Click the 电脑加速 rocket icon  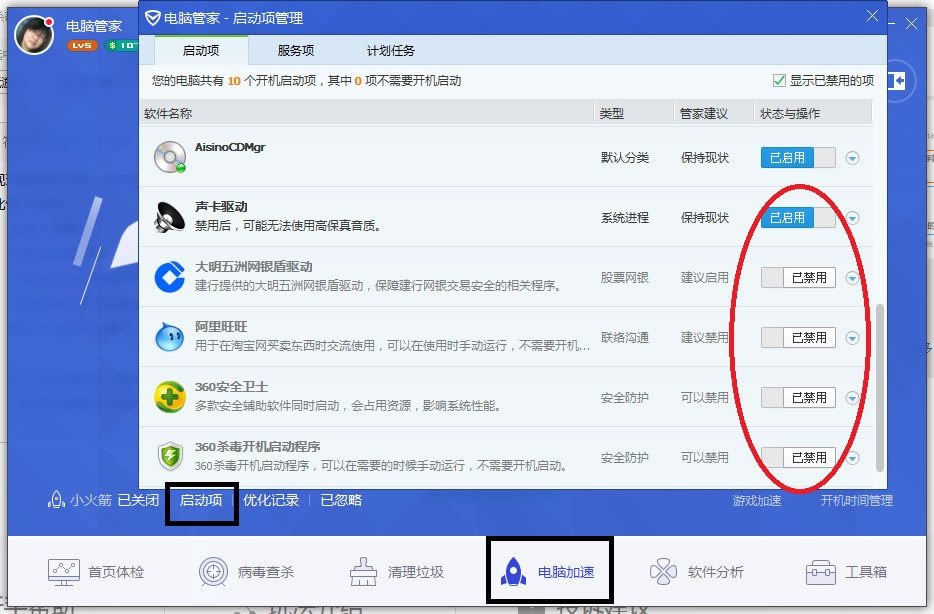(x=513, y=572)
